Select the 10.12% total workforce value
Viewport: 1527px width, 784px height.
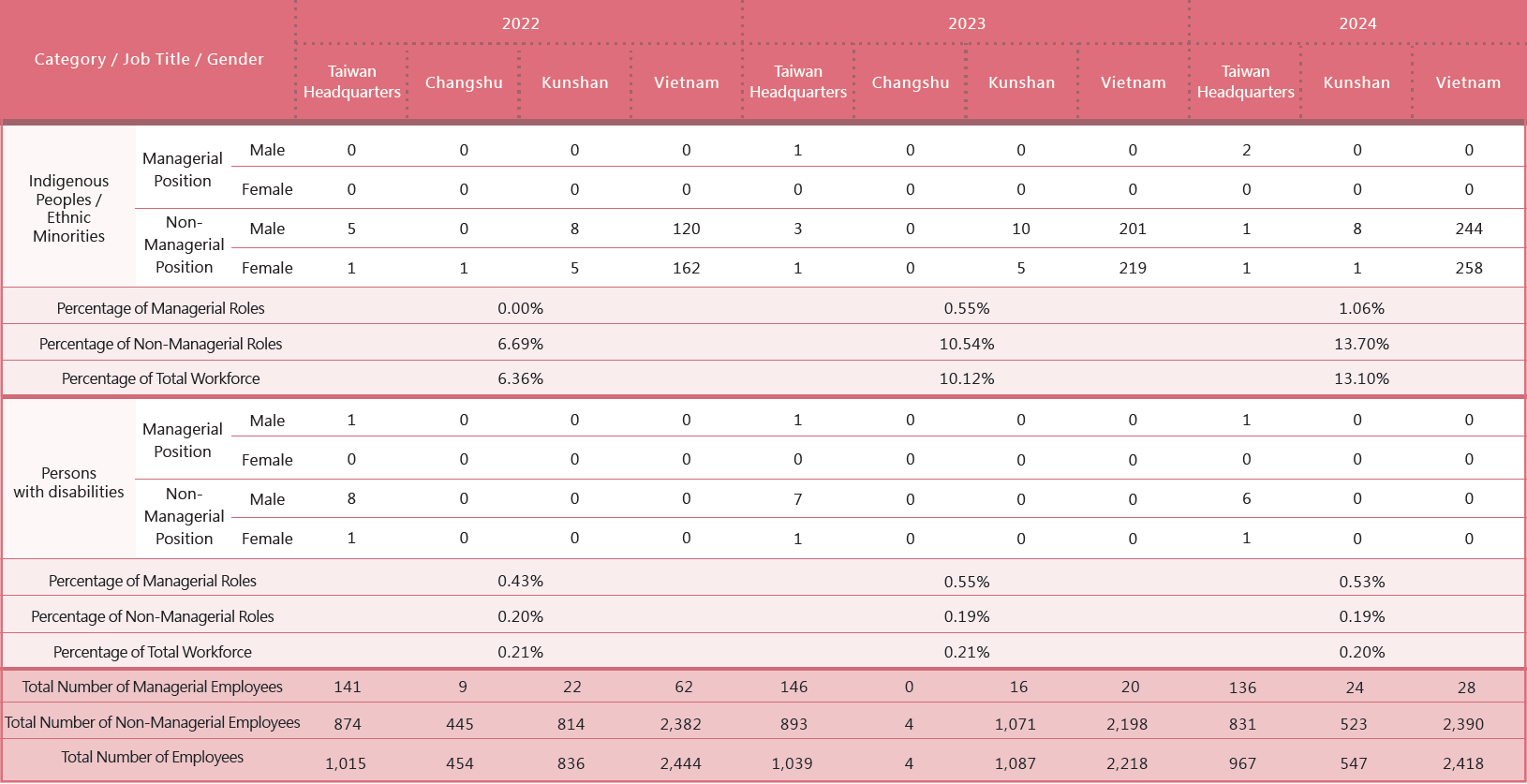pos(966,378)
